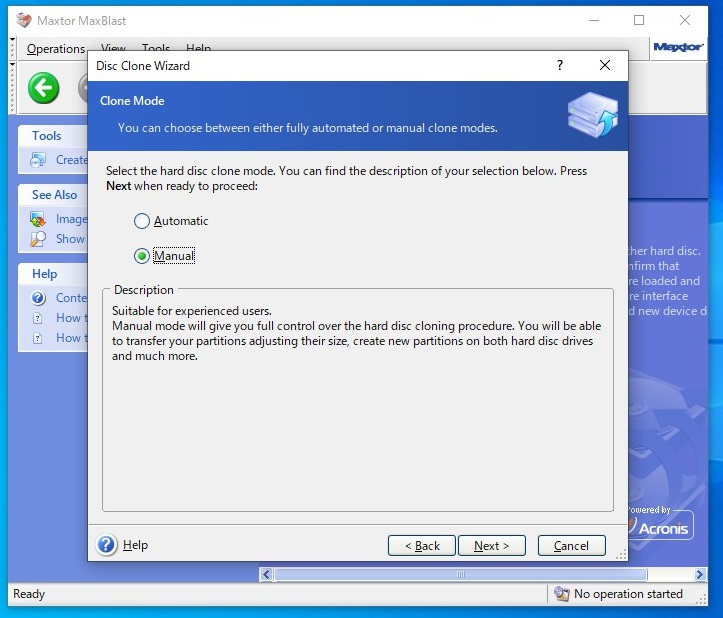Click the Create link in Tools panel
This screenshot has height=618, width=723.
click(x=71, y=160)
